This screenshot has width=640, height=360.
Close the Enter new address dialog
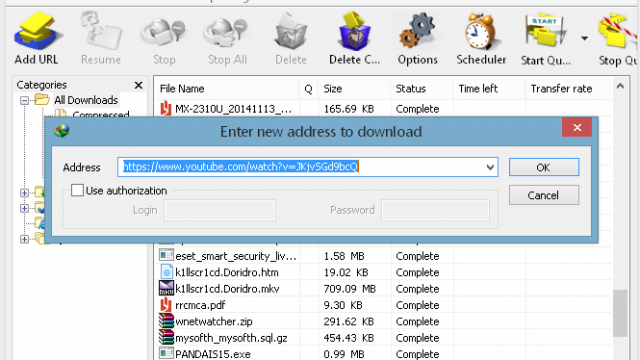(577, 128)
